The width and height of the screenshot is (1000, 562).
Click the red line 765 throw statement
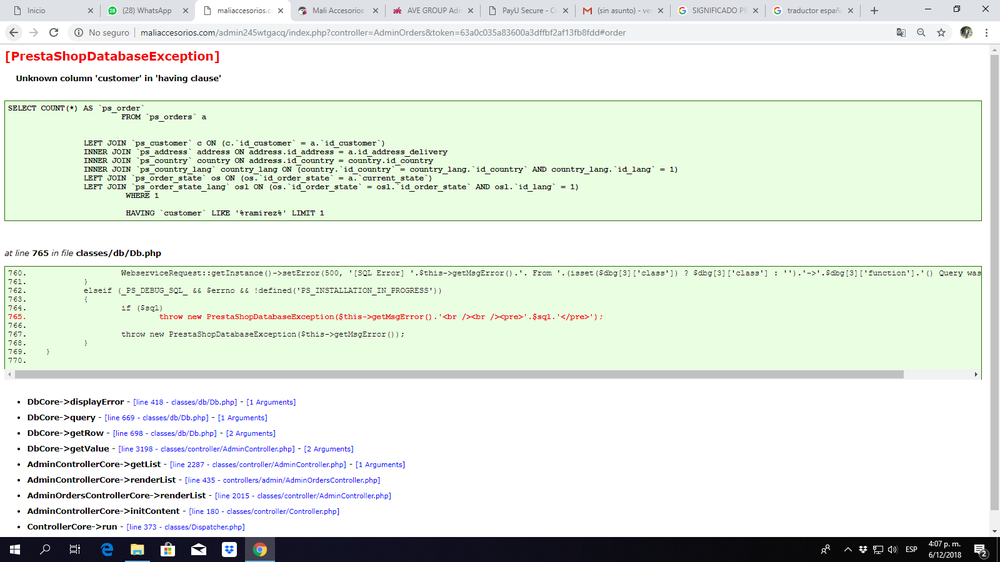tap(381, 317)
